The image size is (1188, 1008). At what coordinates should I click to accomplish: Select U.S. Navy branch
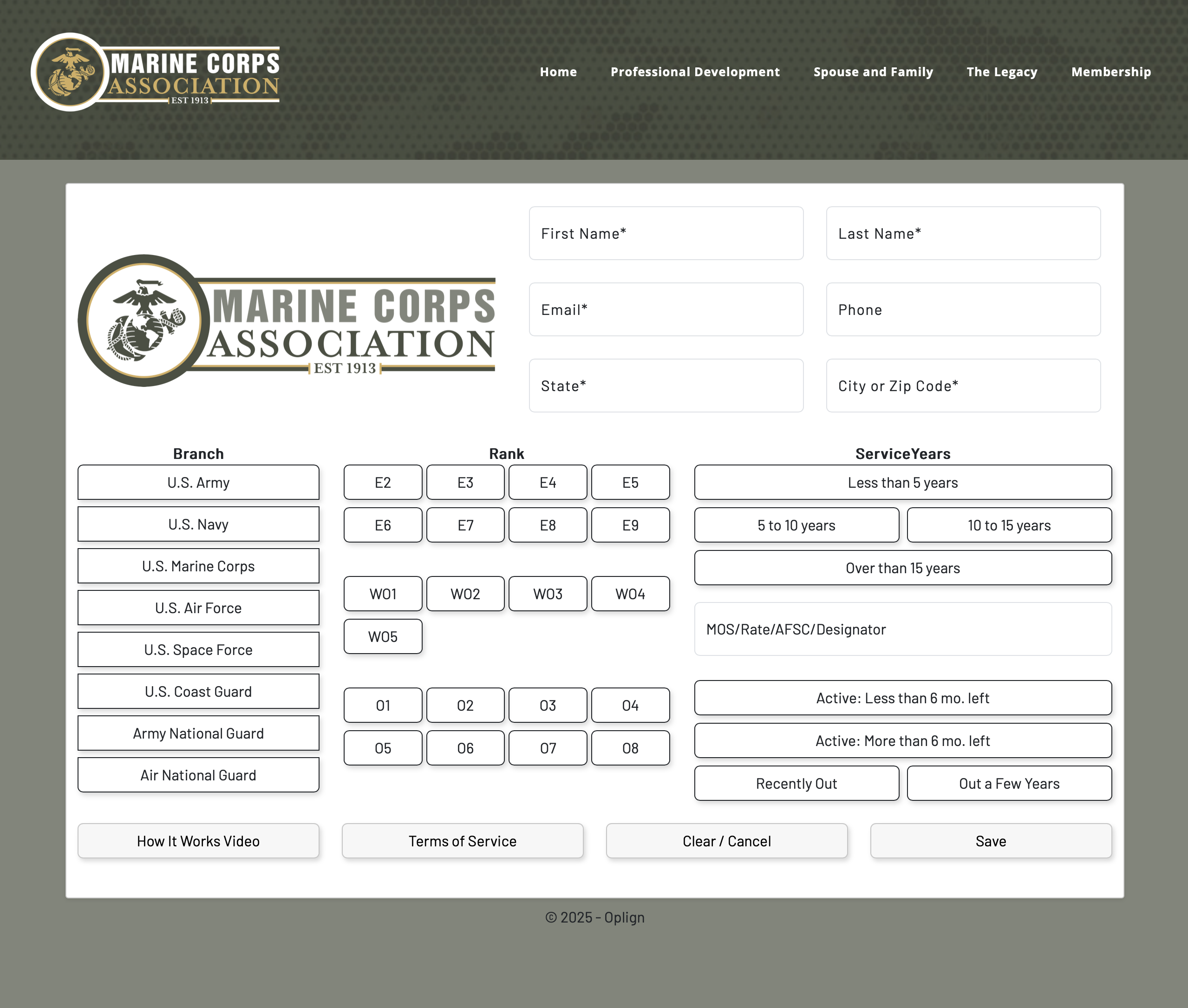pyautogui.click(x=198, y=524)
